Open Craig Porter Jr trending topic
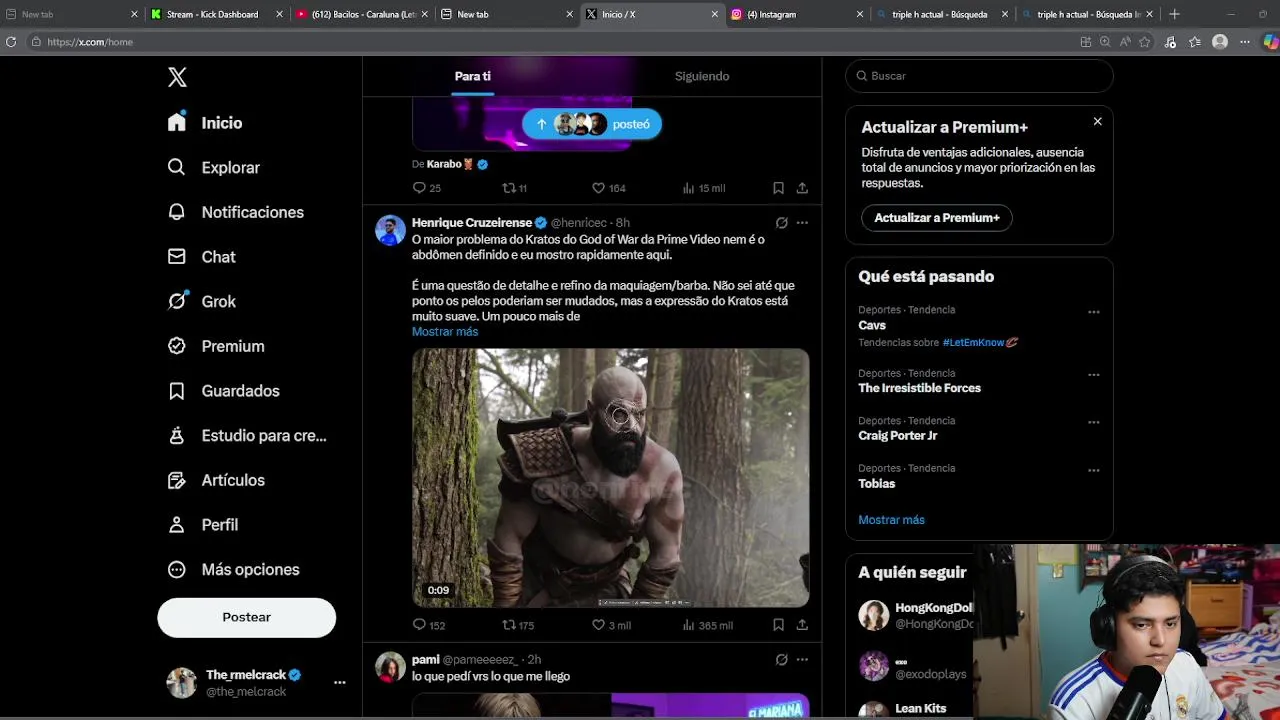 pyautogui.click(x=897, y=436)
